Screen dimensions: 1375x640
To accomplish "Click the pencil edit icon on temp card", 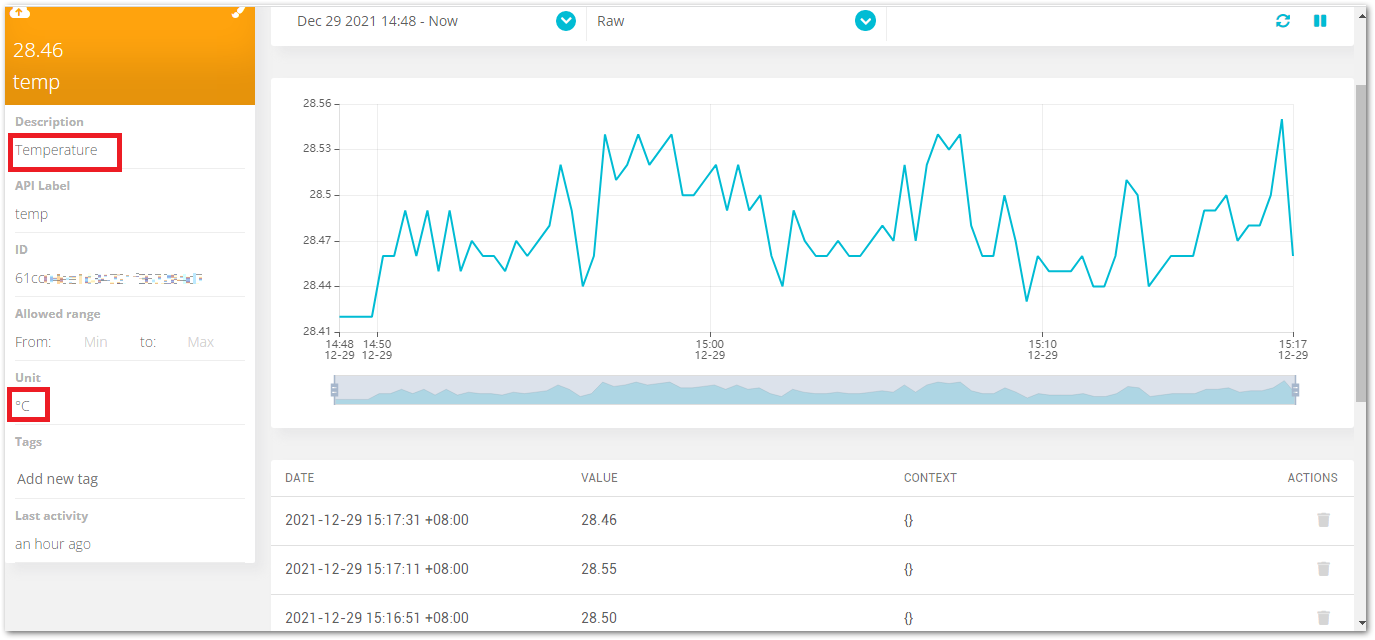I will pos(238,12).
